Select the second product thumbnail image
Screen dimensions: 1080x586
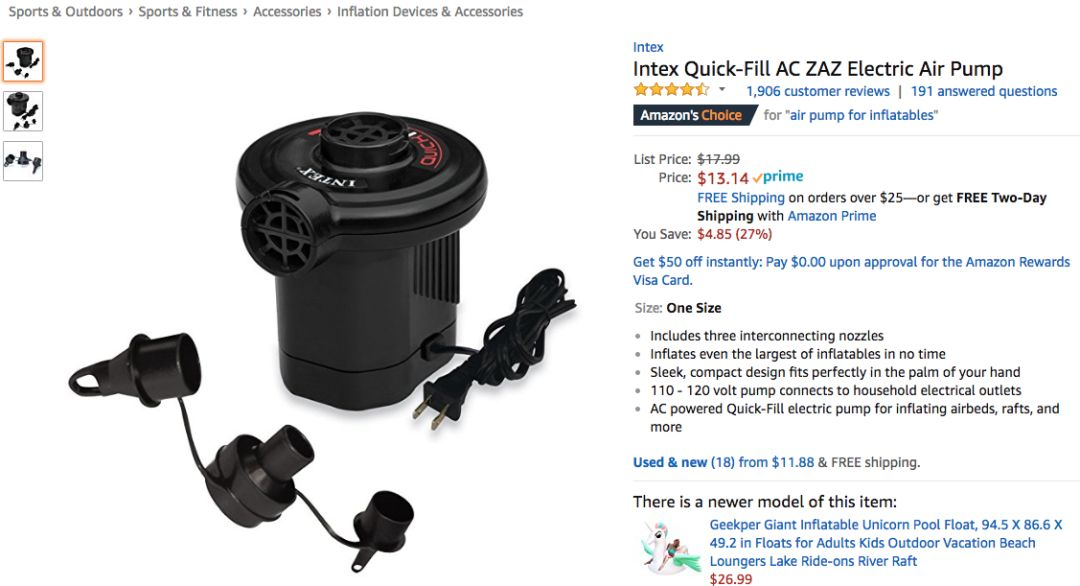click(x=23, y=112)
